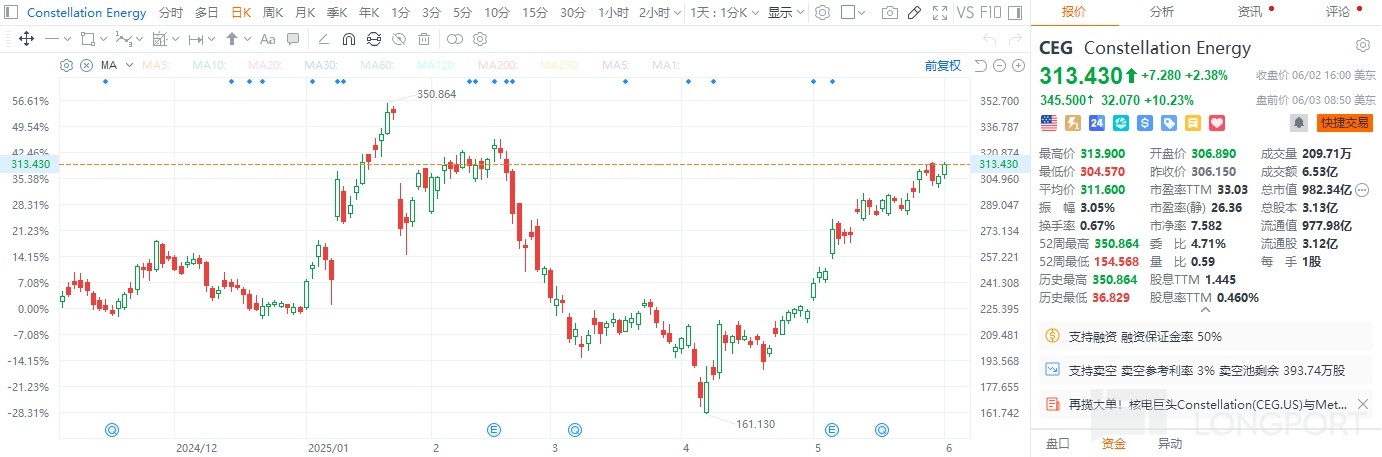Open chart settings gear in top toolbar
The height and width of the screenshot is (457, 1382).
click(x=822, y=13)
